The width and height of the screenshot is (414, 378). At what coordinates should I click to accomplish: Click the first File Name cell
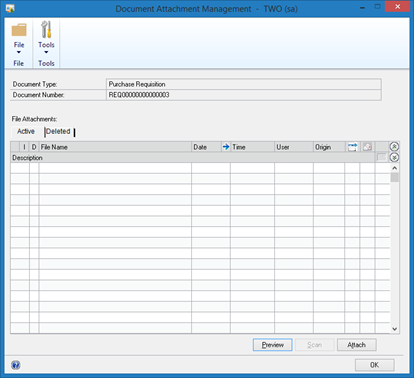(x=115, y=168)
